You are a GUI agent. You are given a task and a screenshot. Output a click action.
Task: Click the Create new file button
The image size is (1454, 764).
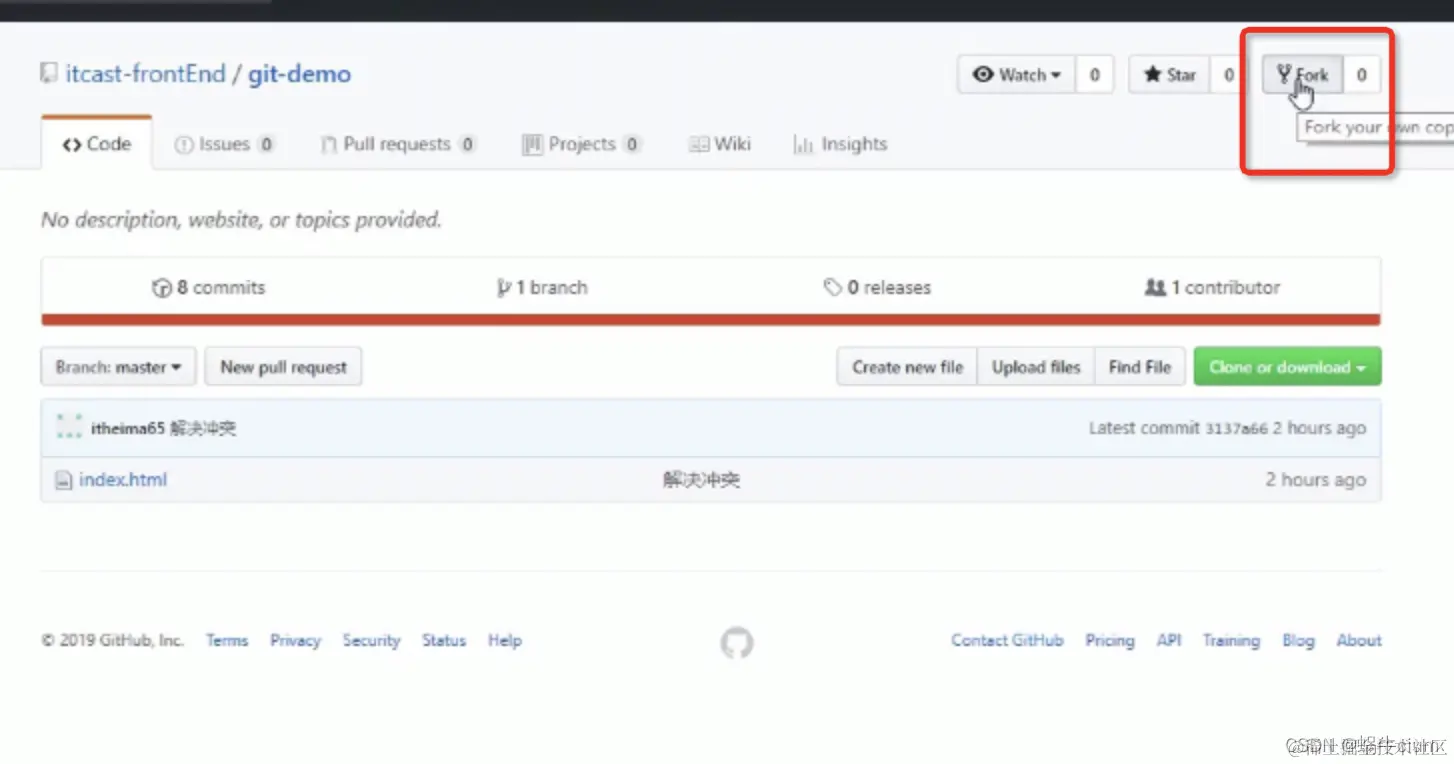(907, 367)
